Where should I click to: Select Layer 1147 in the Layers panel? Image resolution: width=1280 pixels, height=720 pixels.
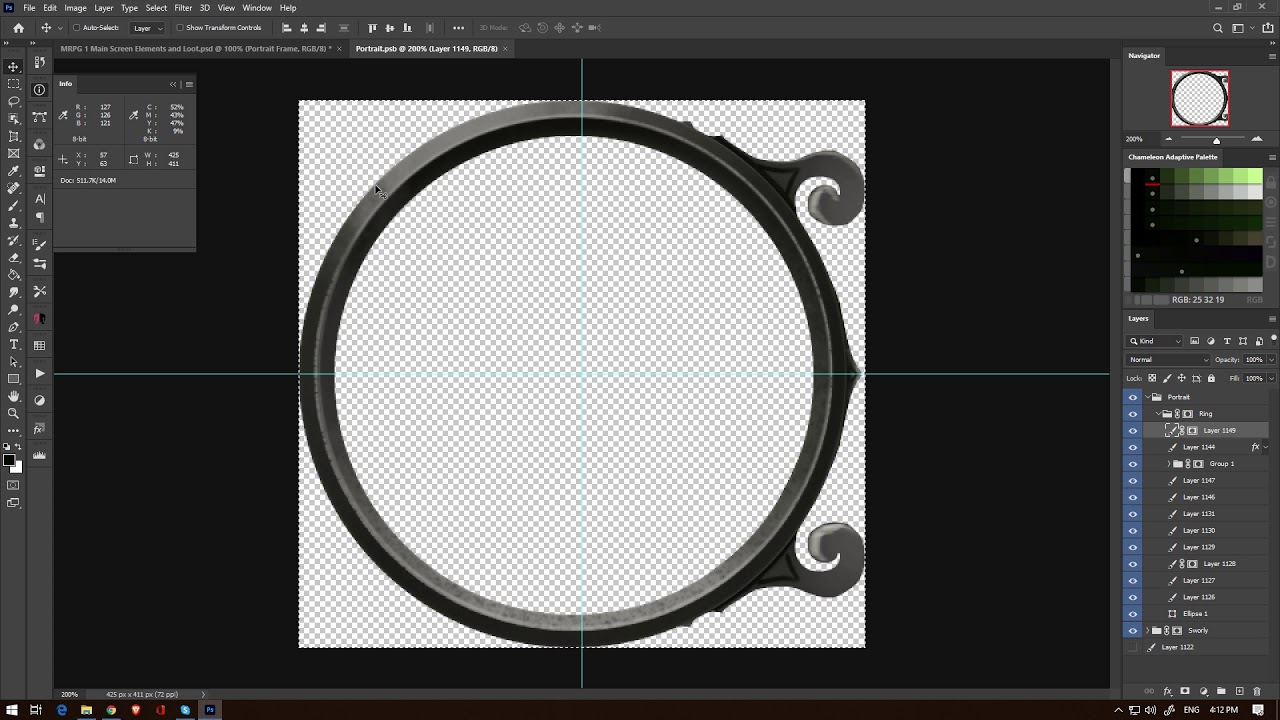(1199, 480)
